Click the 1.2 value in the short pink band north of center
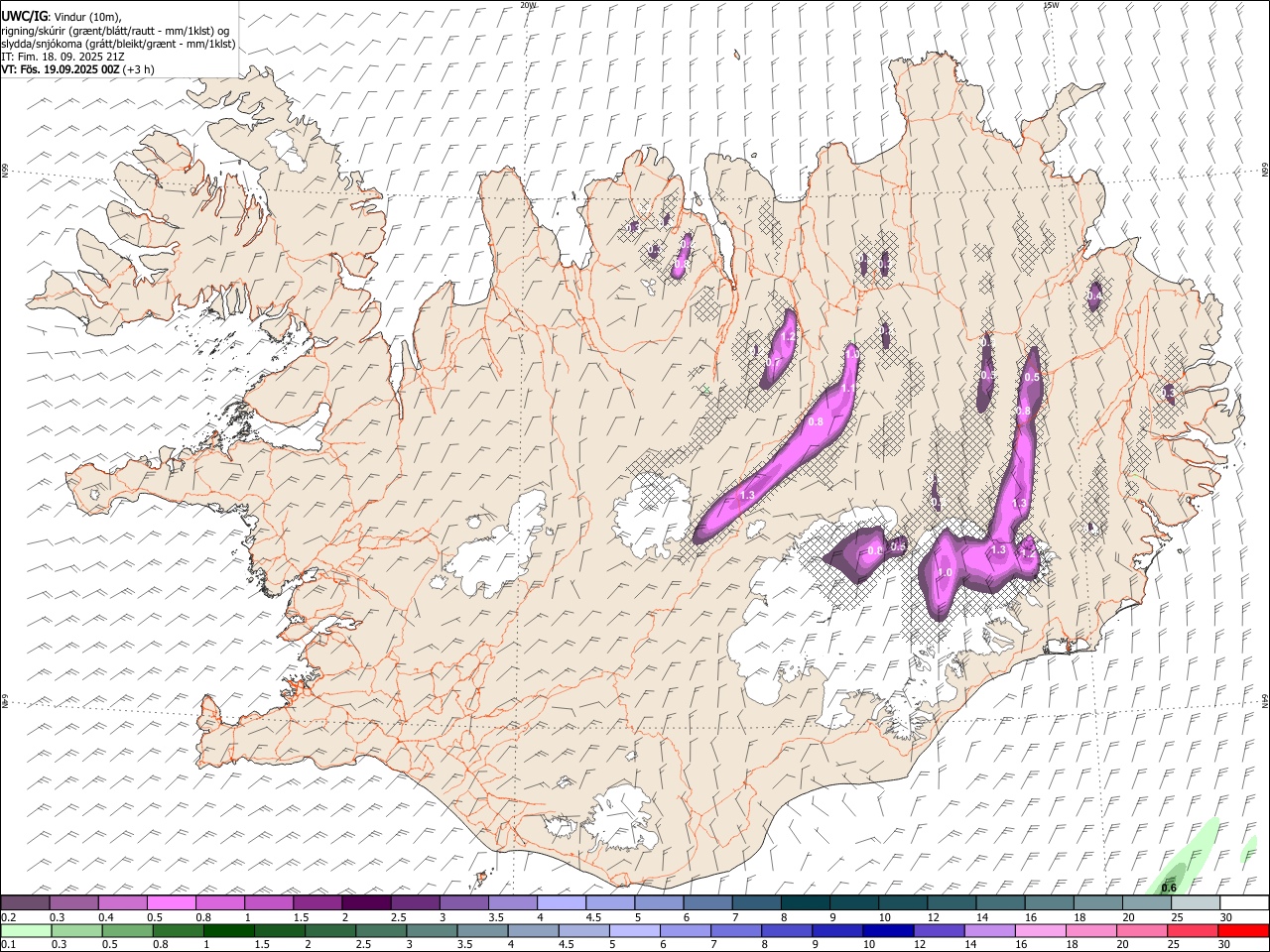The image size is (1270, 952). pos(789,337)
